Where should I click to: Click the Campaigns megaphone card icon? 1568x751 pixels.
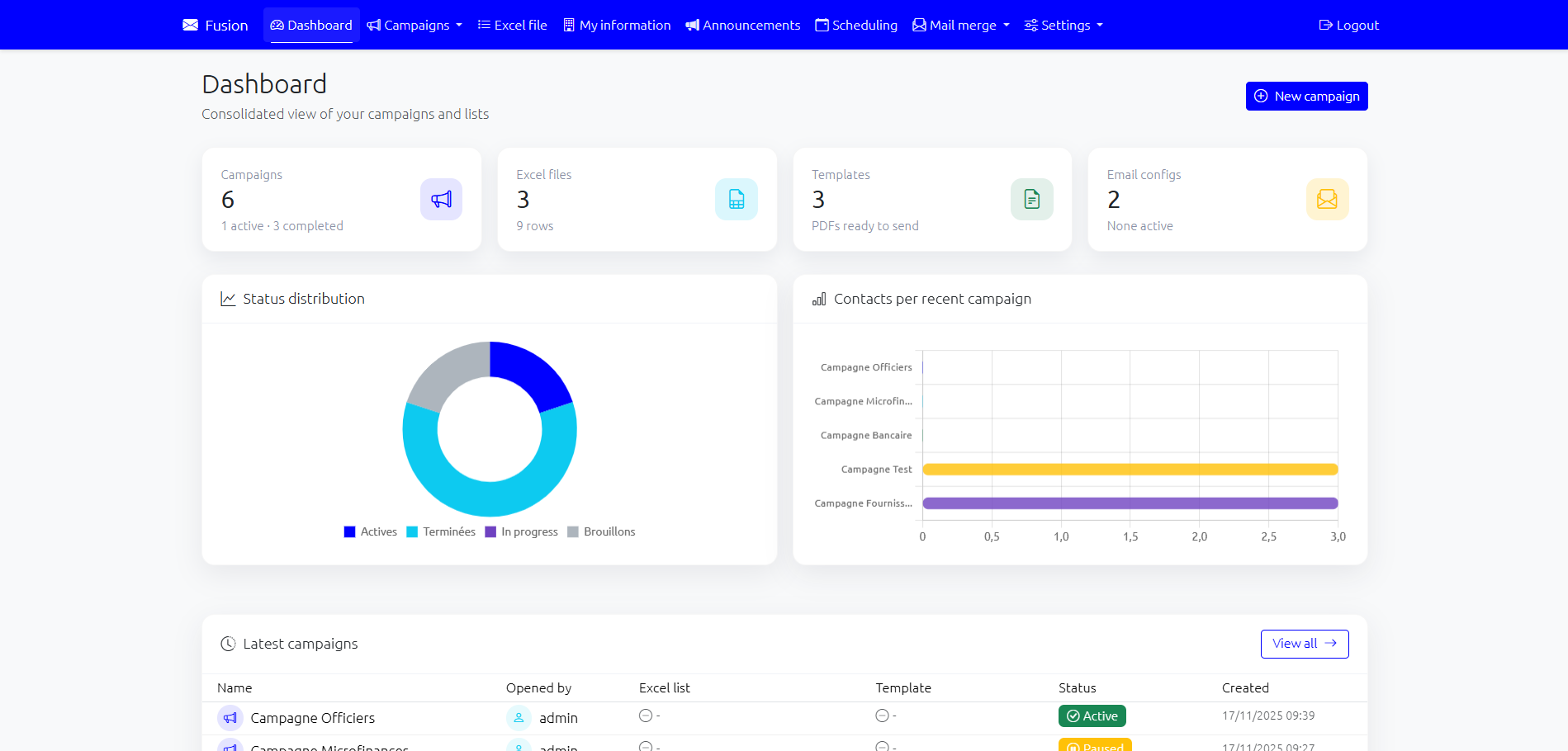(x=441, y=200)
